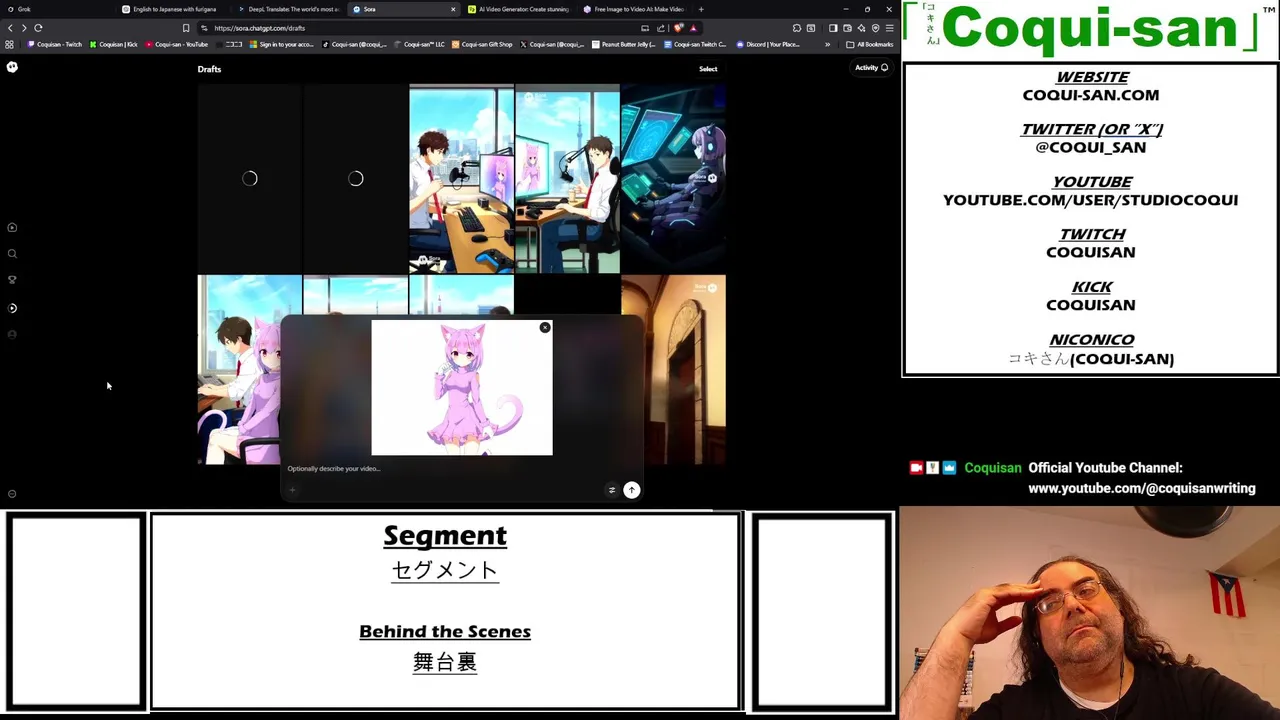This screenshot has width=1280, height=720.
Task: Open the Activity panel button
Action: pyautogui.click(x=871, y=68)
